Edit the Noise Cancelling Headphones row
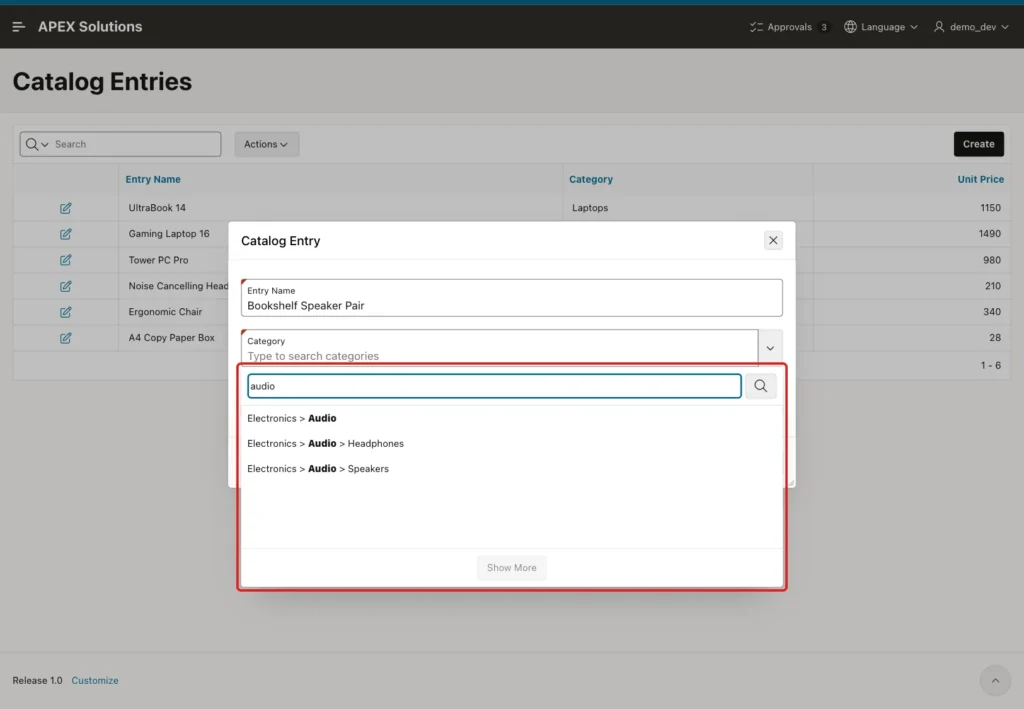This screenshot has height=709, width=1024. coord(65,286)
